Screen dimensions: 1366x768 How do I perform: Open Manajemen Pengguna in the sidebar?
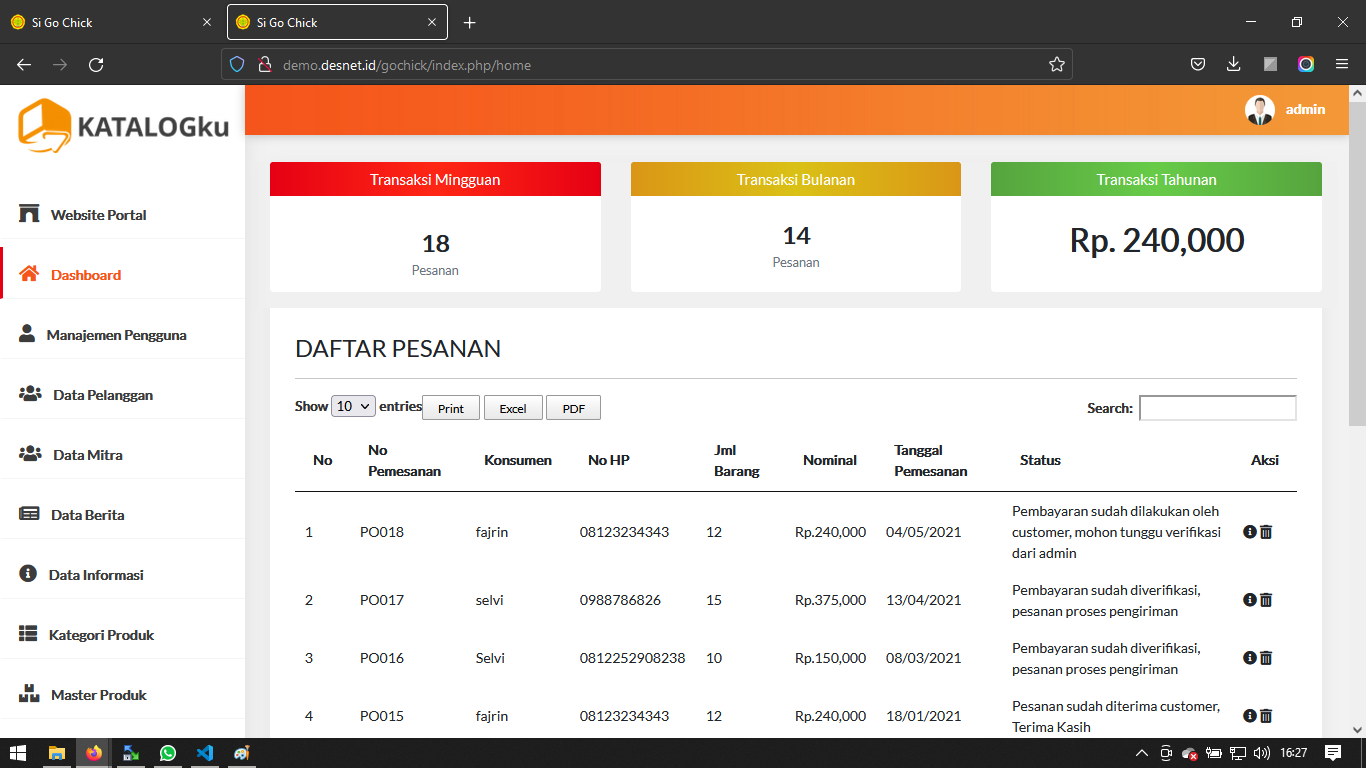(116, 335)
